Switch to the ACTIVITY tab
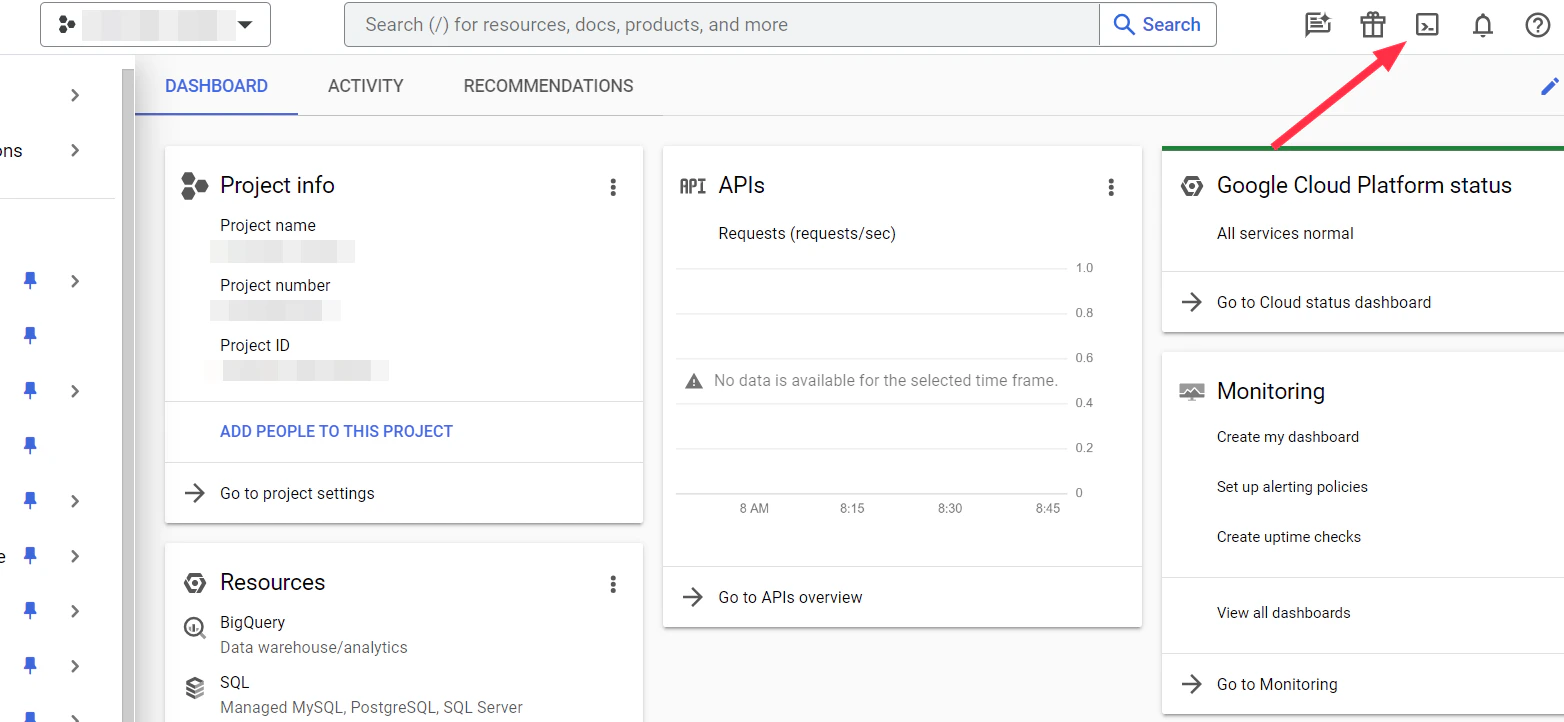The width and height of the screenshot is (1564, 722). pyautogui.click(x=365, y=86)
